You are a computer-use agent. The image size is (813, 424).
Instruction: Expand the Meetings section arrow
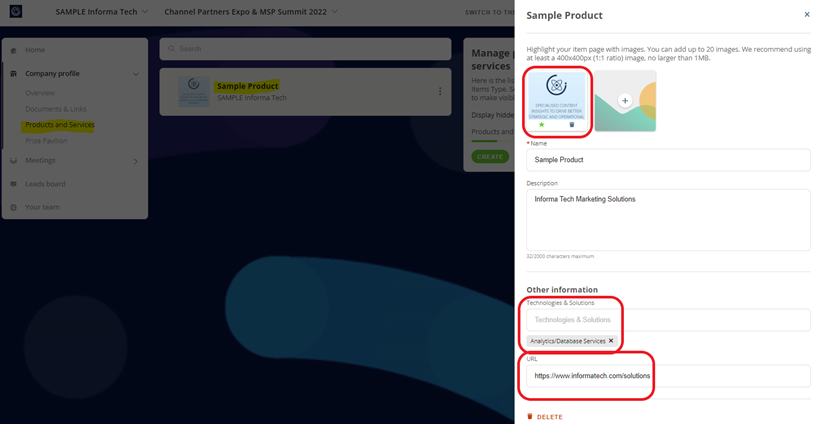[136, 161]
